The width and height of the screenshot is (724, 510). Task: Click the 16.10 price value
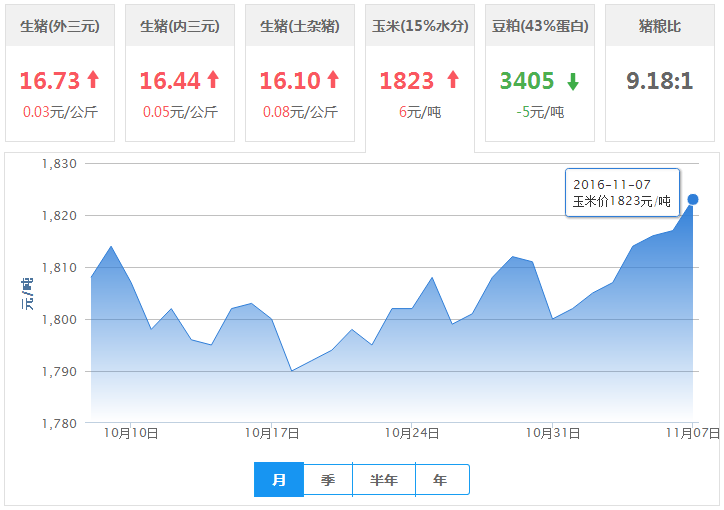pyautogui.click(x=290, y=81)
